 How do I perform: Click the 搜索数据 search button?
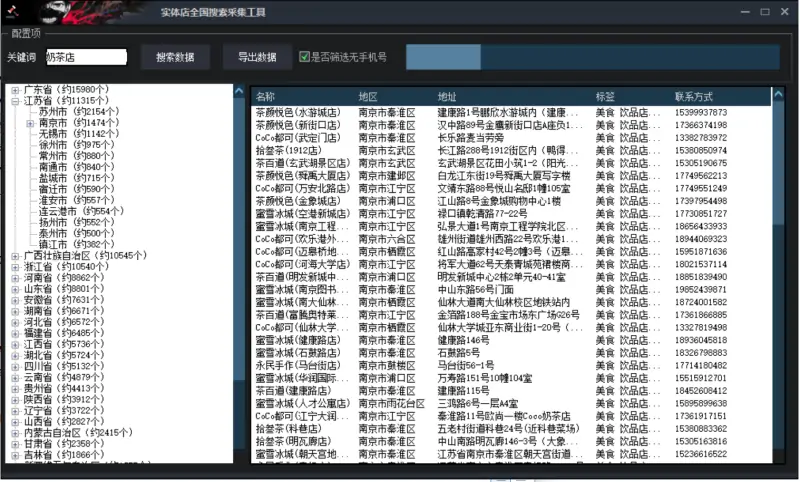pos(175,58)
